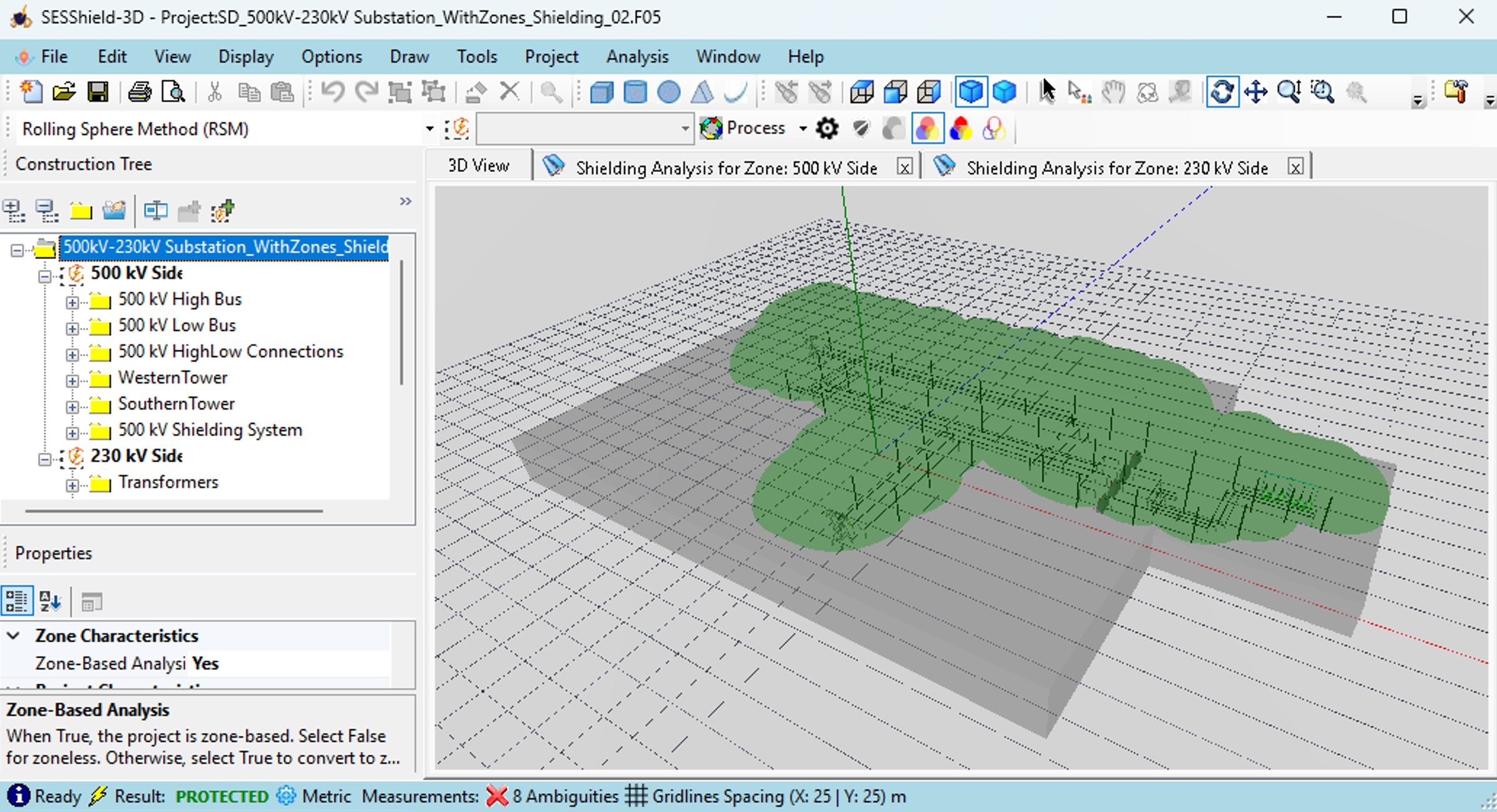Screen dimensions: 1497x812
Task: Create a new project file
Action: coord(31,92)
